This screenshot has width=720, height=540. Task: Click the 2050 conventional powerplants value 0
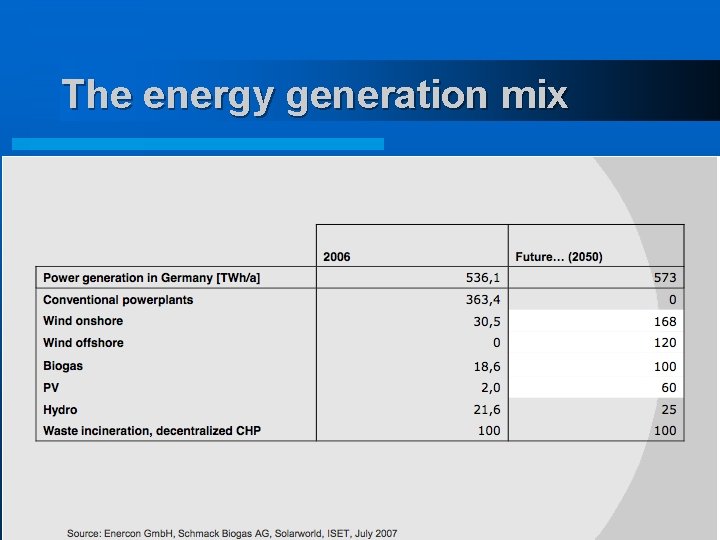coord(673,300)
